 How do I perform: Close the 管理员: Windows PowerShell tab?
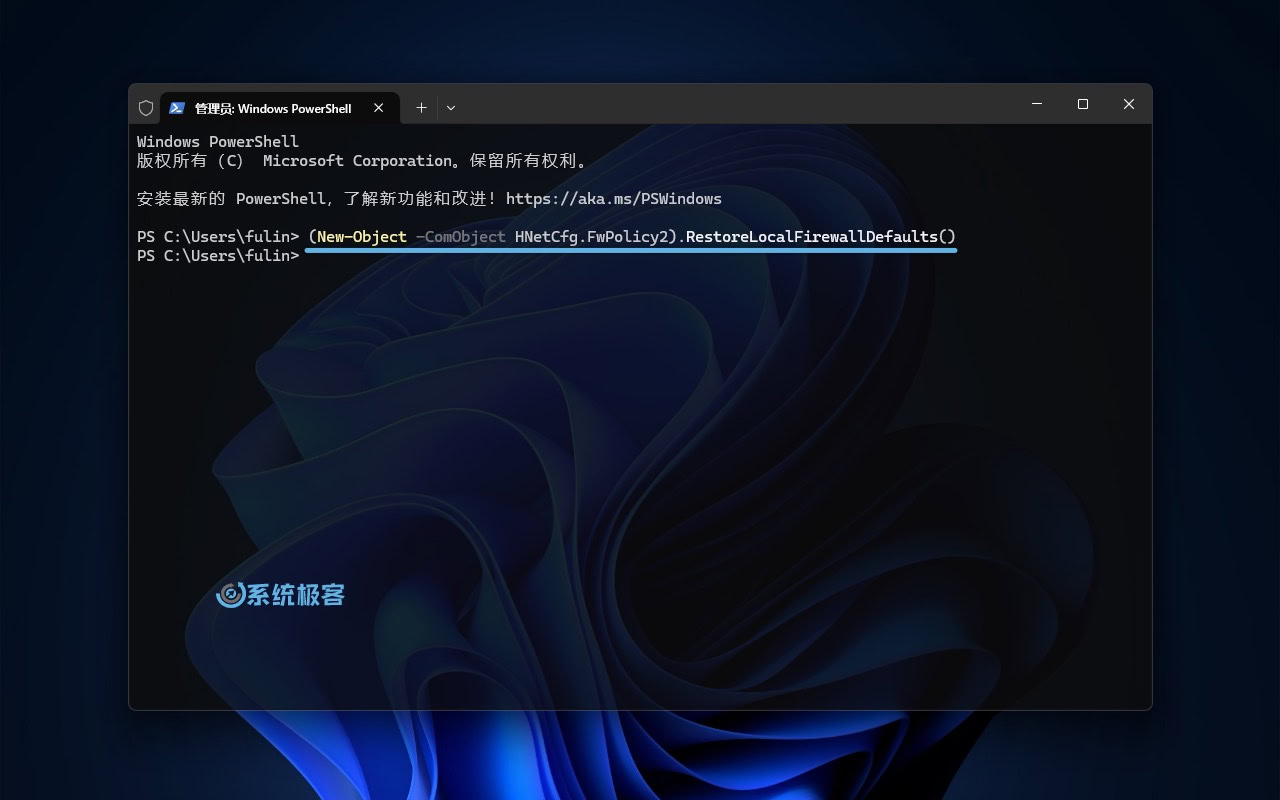pyautogui.click(x=378, y=107)
